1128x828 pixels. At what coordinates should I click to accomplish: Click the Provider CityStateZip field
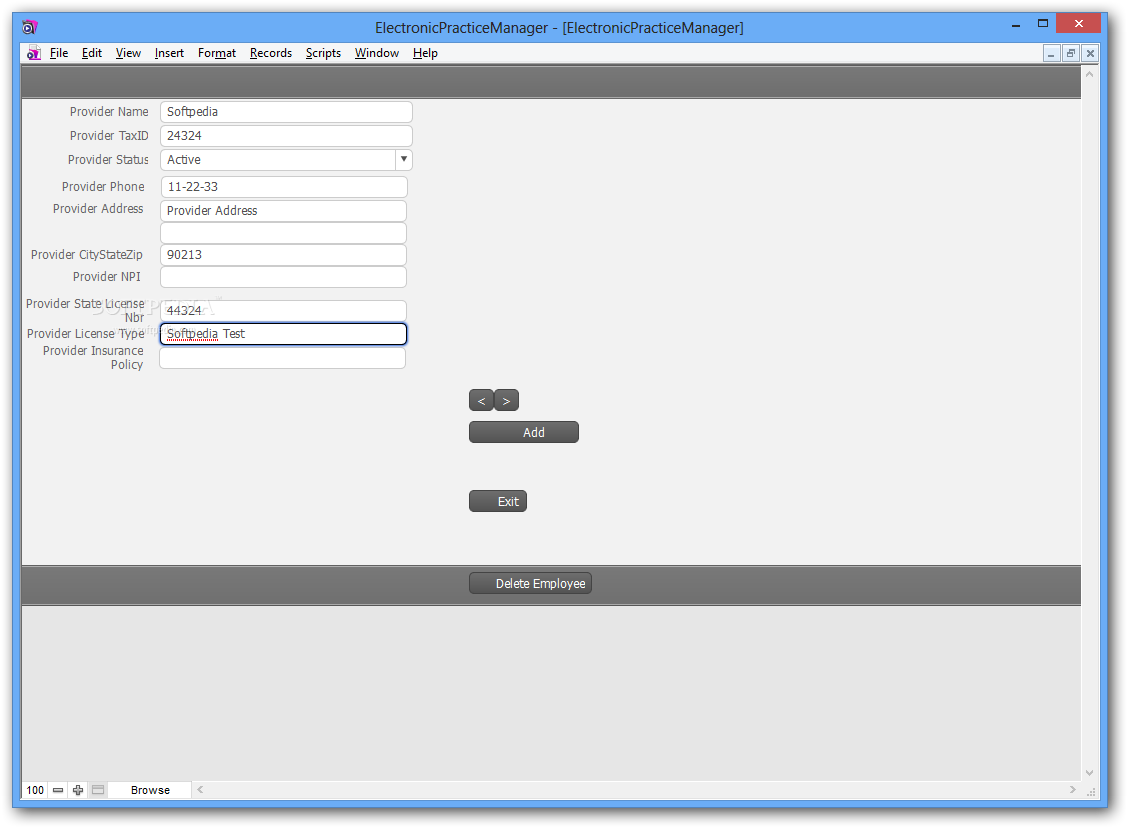point(283,255)
